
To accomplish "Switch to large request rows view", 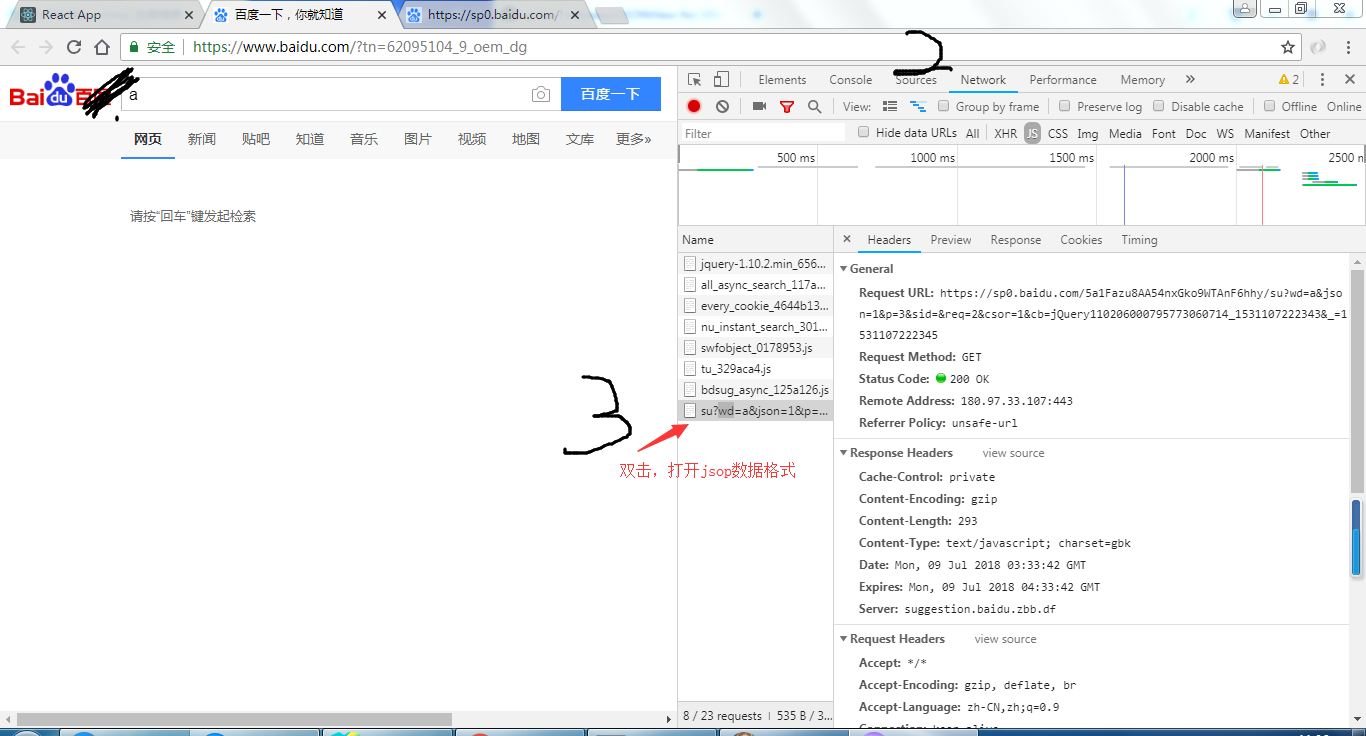I will click(890, 107).
